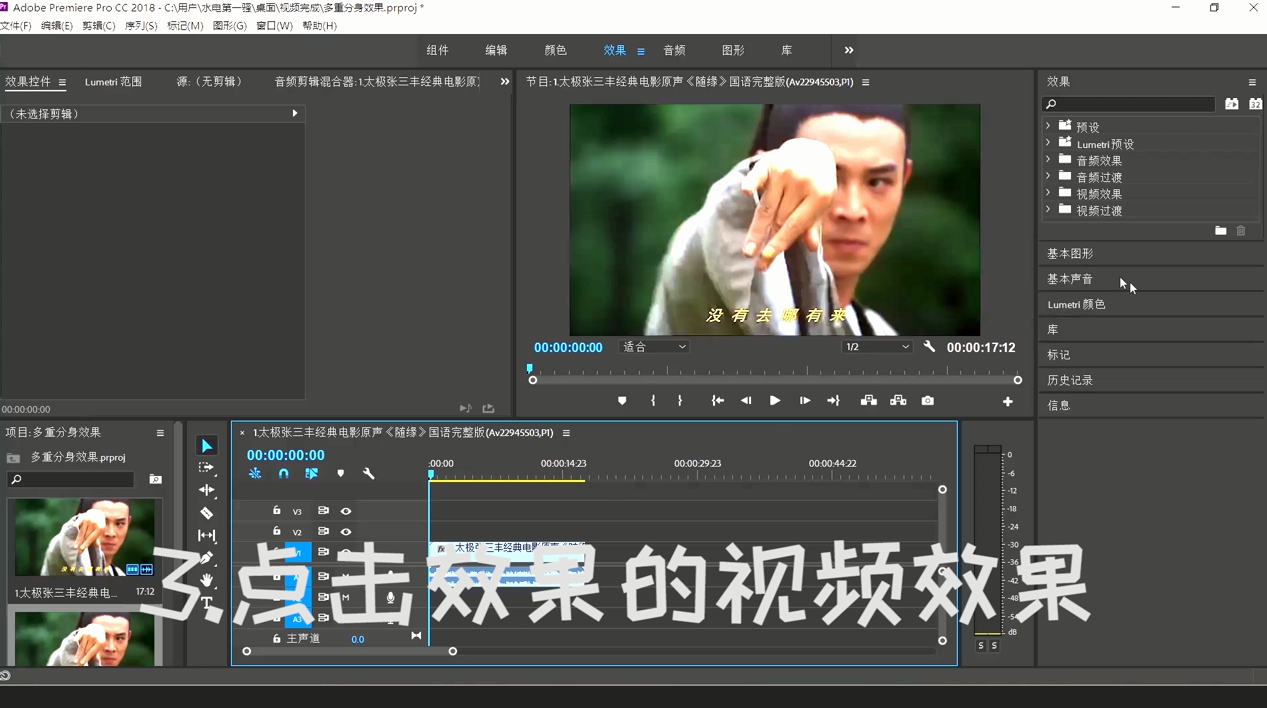The width and height of the screenshot is (1267, 708).
Task: Filter 32-bit color effects in Effects panel
Action: (x=1255, y=104)
